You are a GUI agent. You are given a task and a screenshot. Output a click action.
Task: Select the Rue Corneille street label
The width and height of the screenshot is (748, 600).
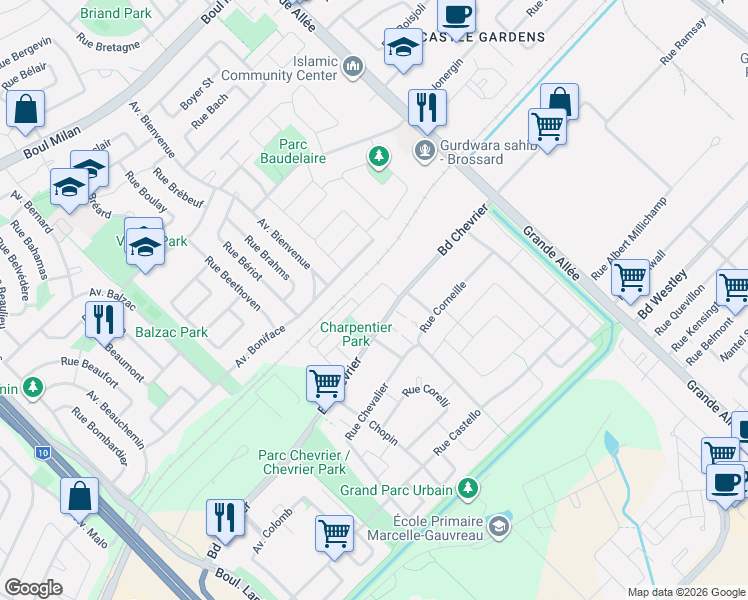[443, 307]
